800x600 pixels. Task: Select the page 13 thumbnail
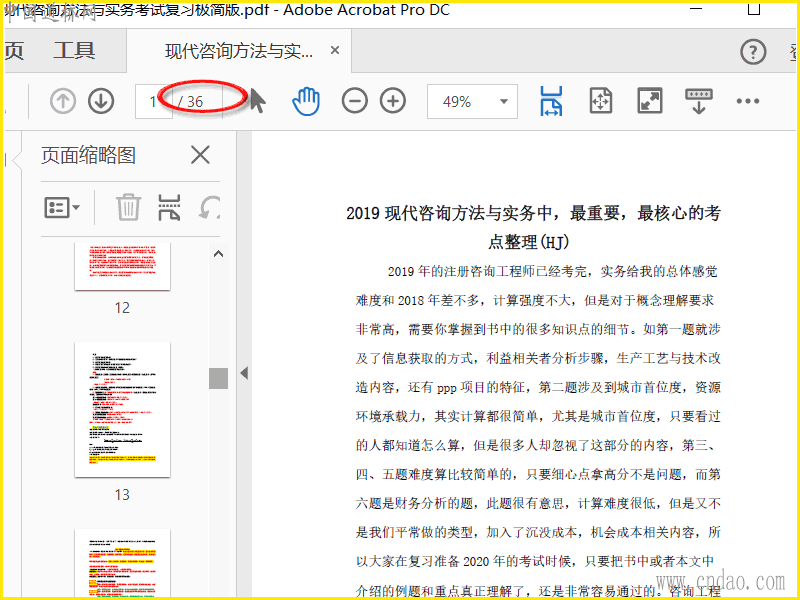click(x=122, y=409)
